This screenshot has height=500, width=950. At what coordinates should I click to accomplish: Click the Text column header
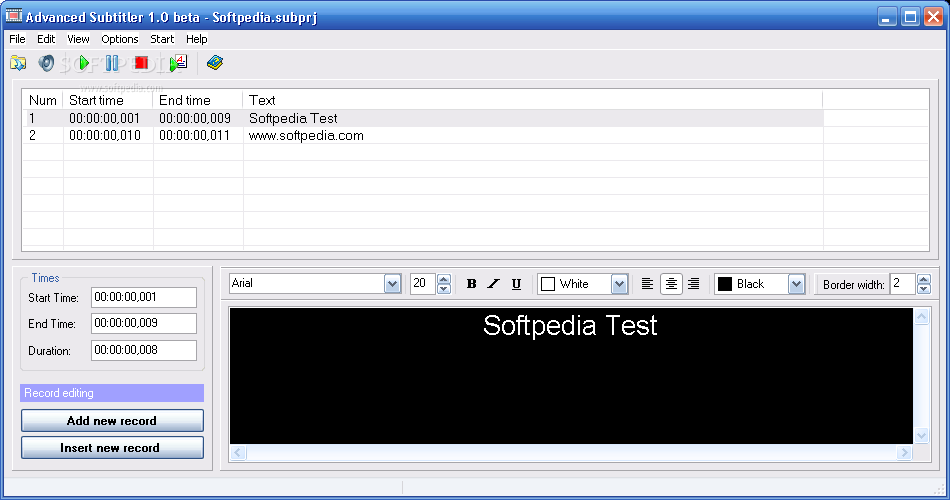[x=533, y=100]
